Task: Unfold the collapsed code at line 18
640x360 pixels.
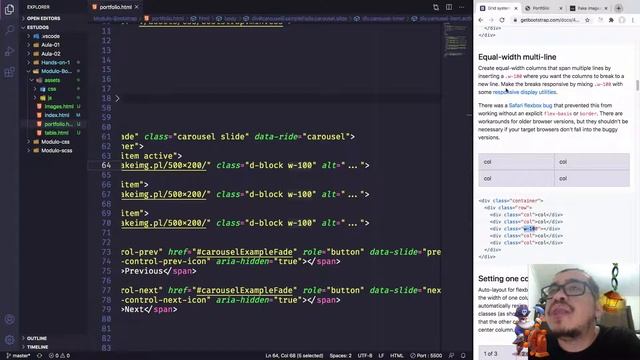Action: 117,98
